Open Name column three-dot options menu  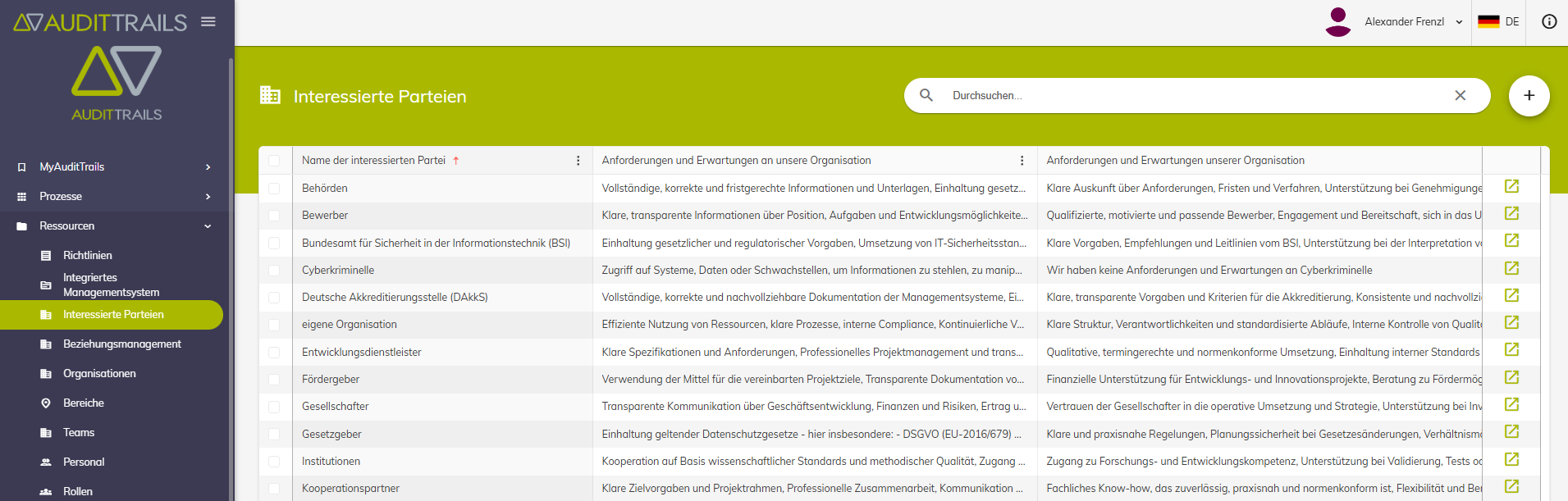click(x=578, y=161)
